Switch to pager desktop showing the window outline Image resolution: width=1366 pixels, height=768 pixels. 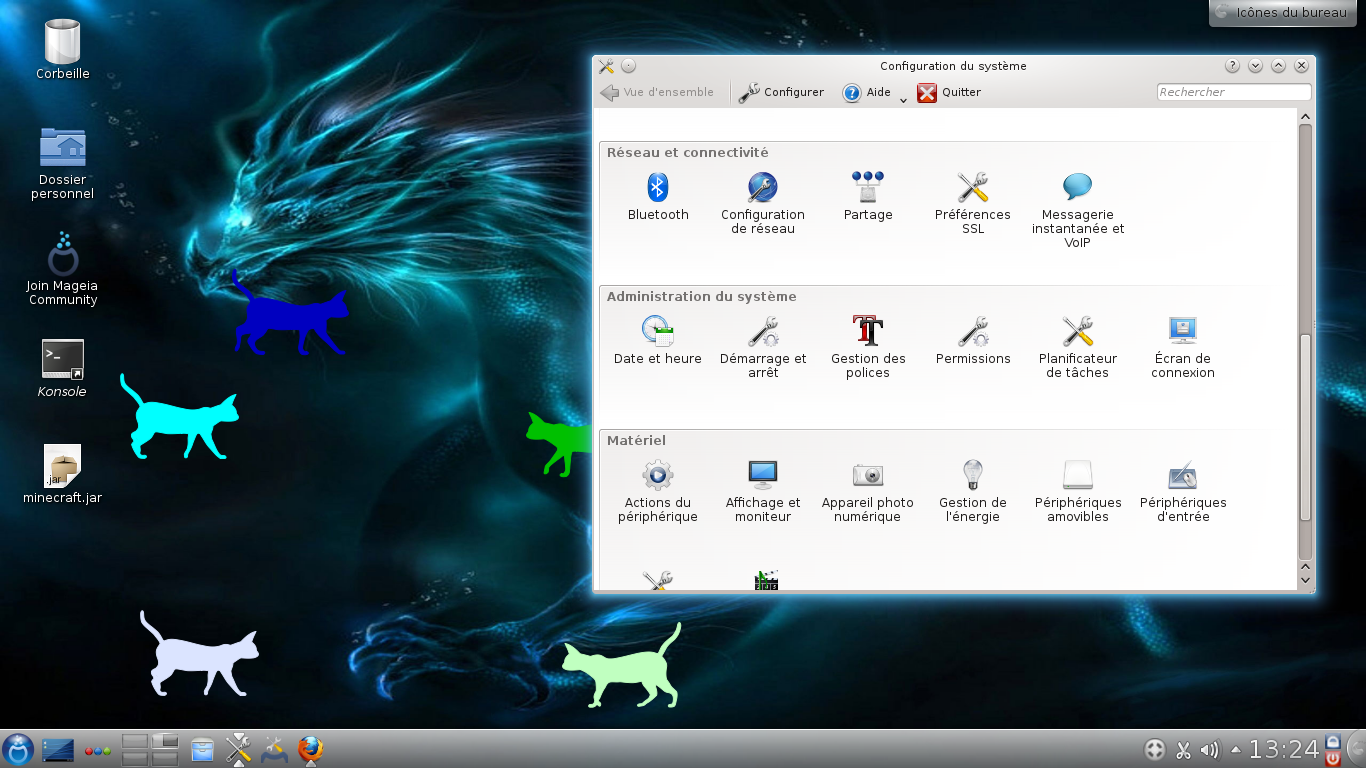pyautogui.click(x=165, y=741)
